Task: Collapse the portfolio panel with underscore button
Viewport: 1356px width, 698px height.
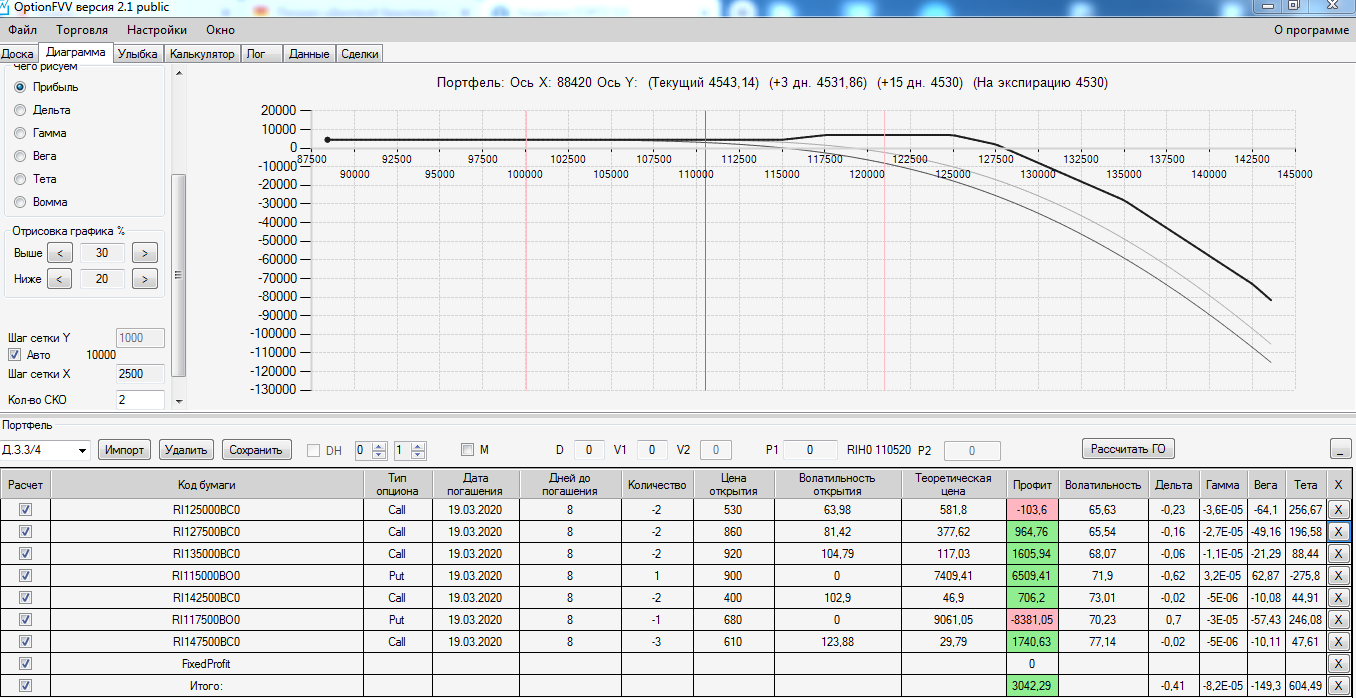Action: 1340,448
